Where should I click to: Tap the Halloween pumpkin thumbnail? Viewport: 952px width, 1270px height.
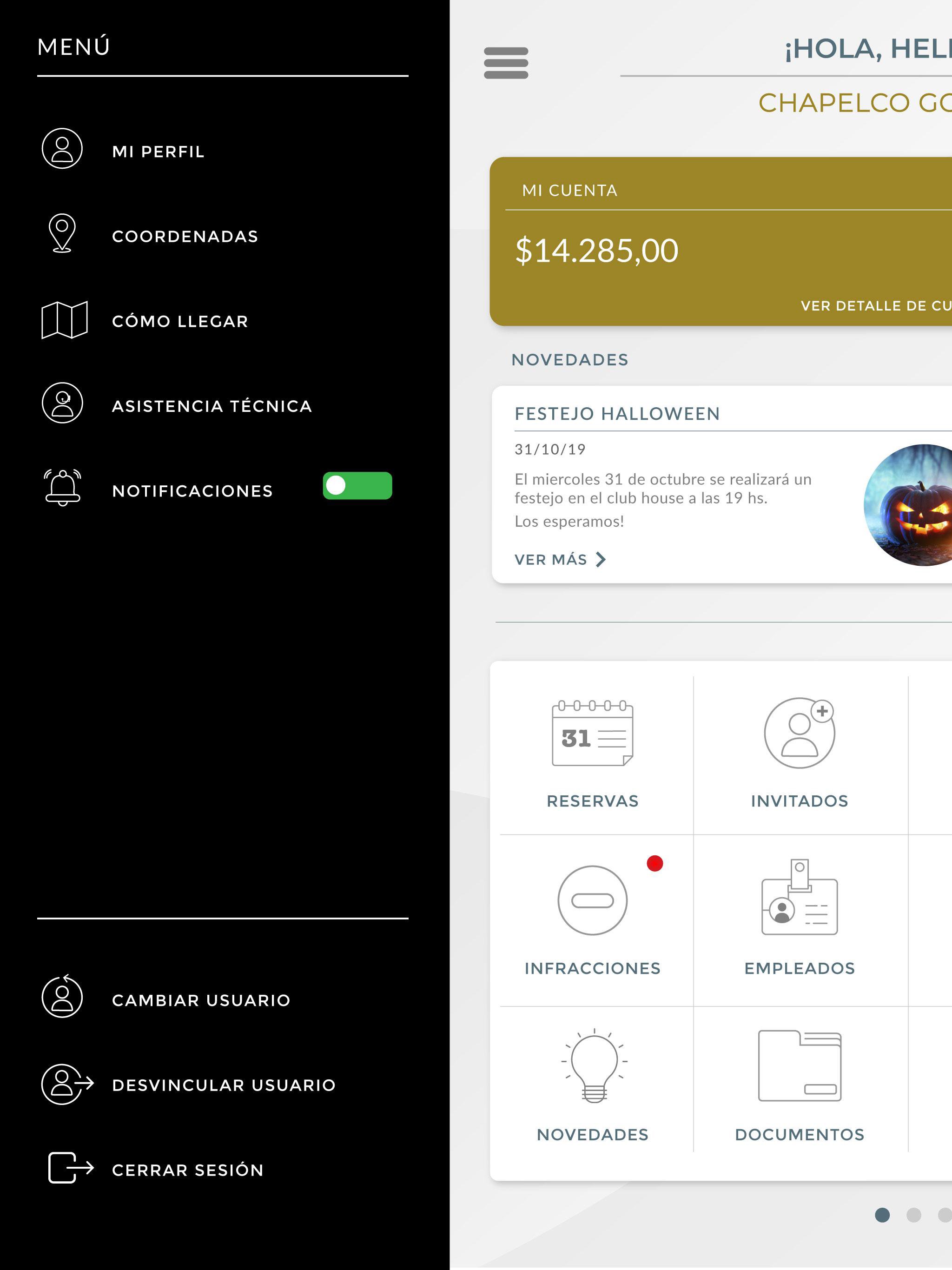coord(913,505)
